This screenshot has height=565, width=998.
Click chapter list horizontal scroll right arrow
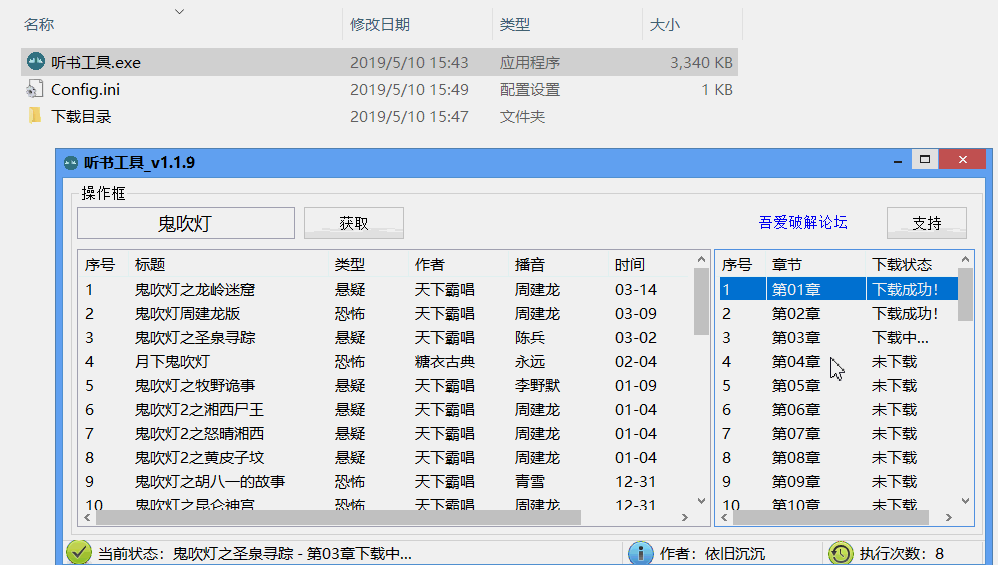coord(949,518)
